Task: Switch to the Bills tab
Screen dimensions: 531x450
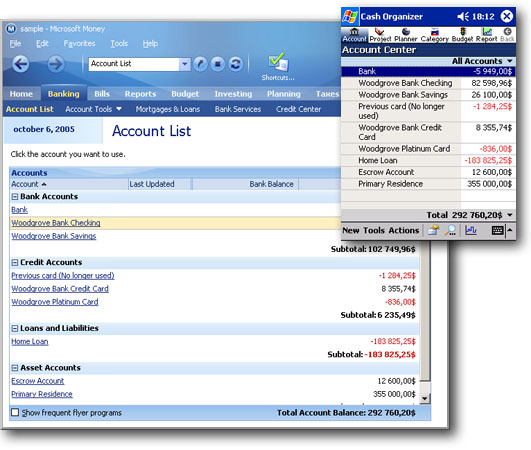Action: [102, 94]
